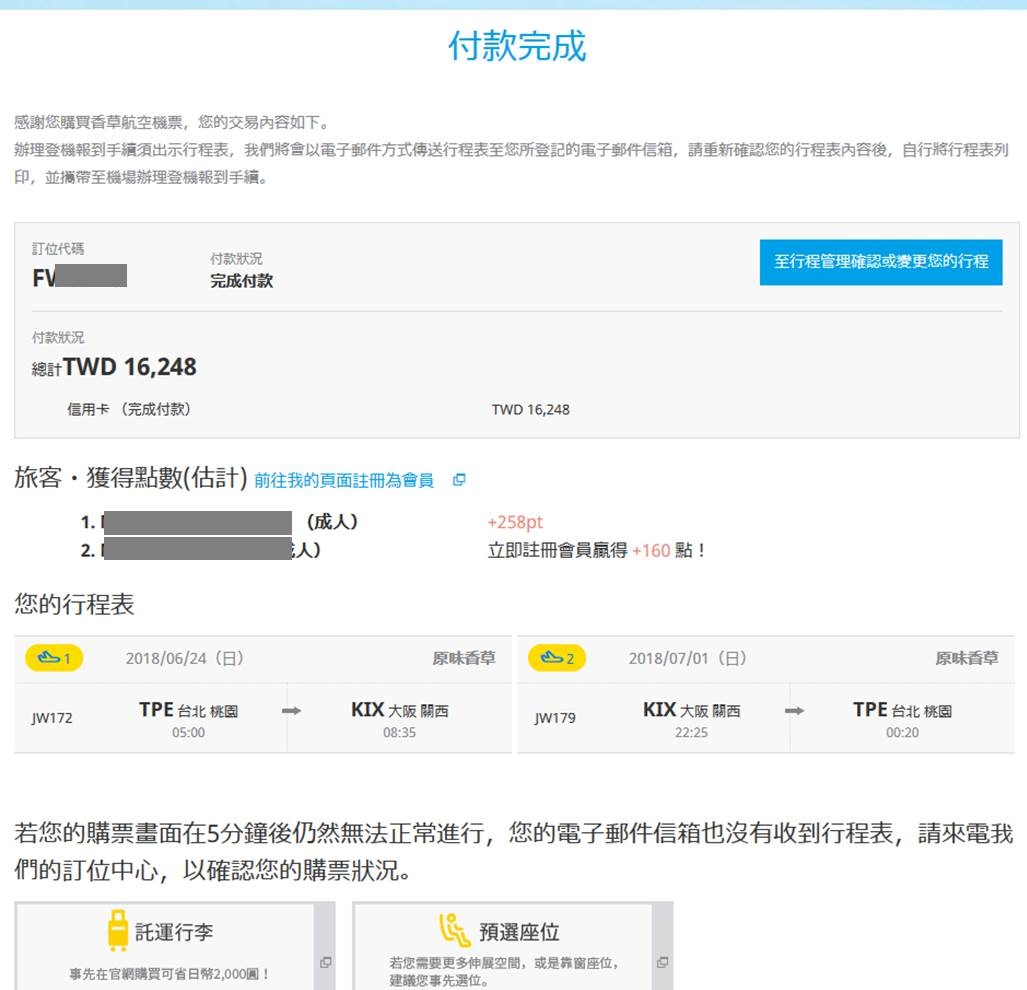Select the KIX 大阪 關西 destination on JW172
The image size is (1027, 990).
click(x=400, y=710)
